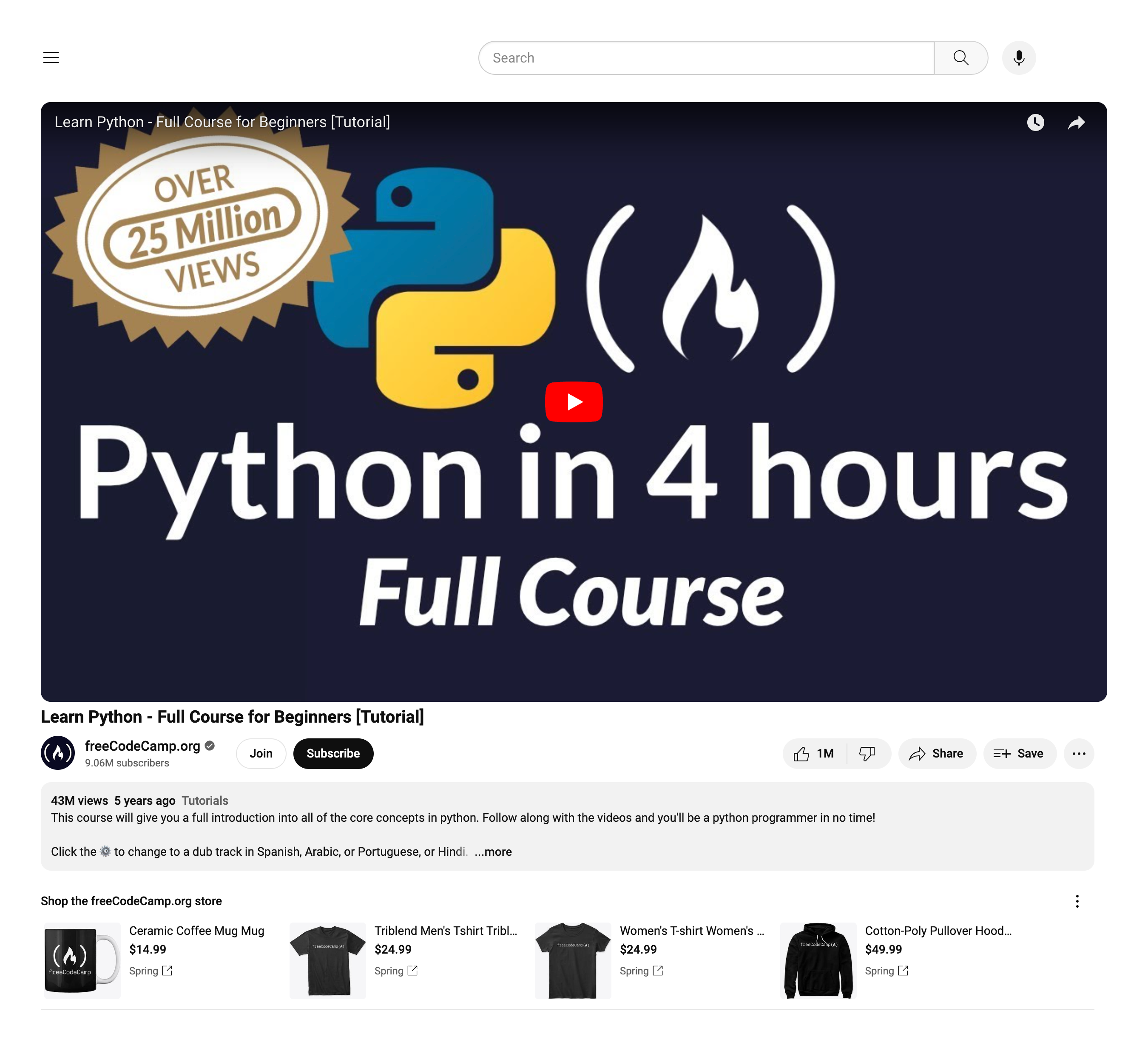Click 'Shop the freeCodeCamp.org store' heading
The image size is (1148, 1051).
131,900
